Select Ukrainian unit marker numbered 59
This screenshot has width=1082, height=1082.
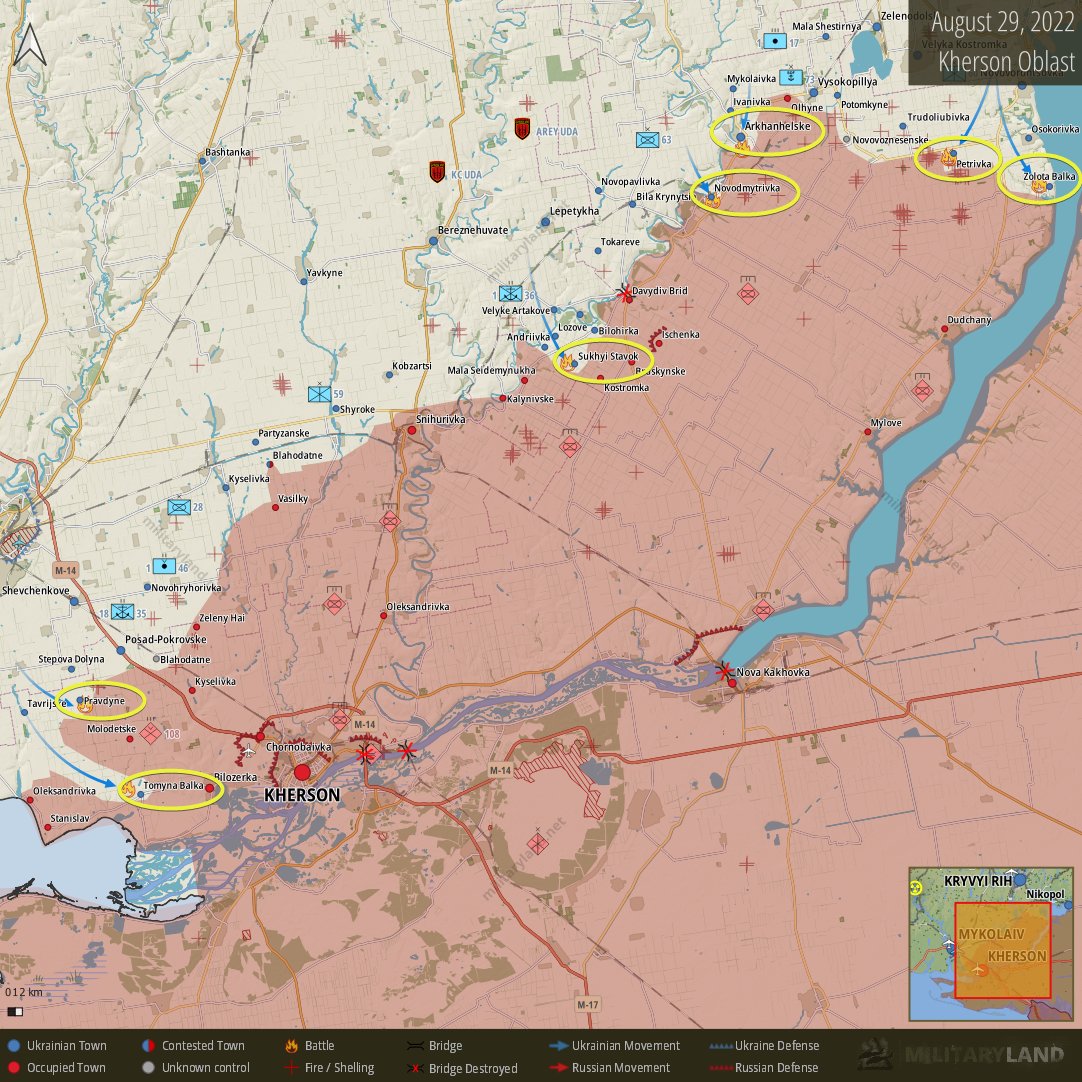pyautogui.click(x=319, y=393)
